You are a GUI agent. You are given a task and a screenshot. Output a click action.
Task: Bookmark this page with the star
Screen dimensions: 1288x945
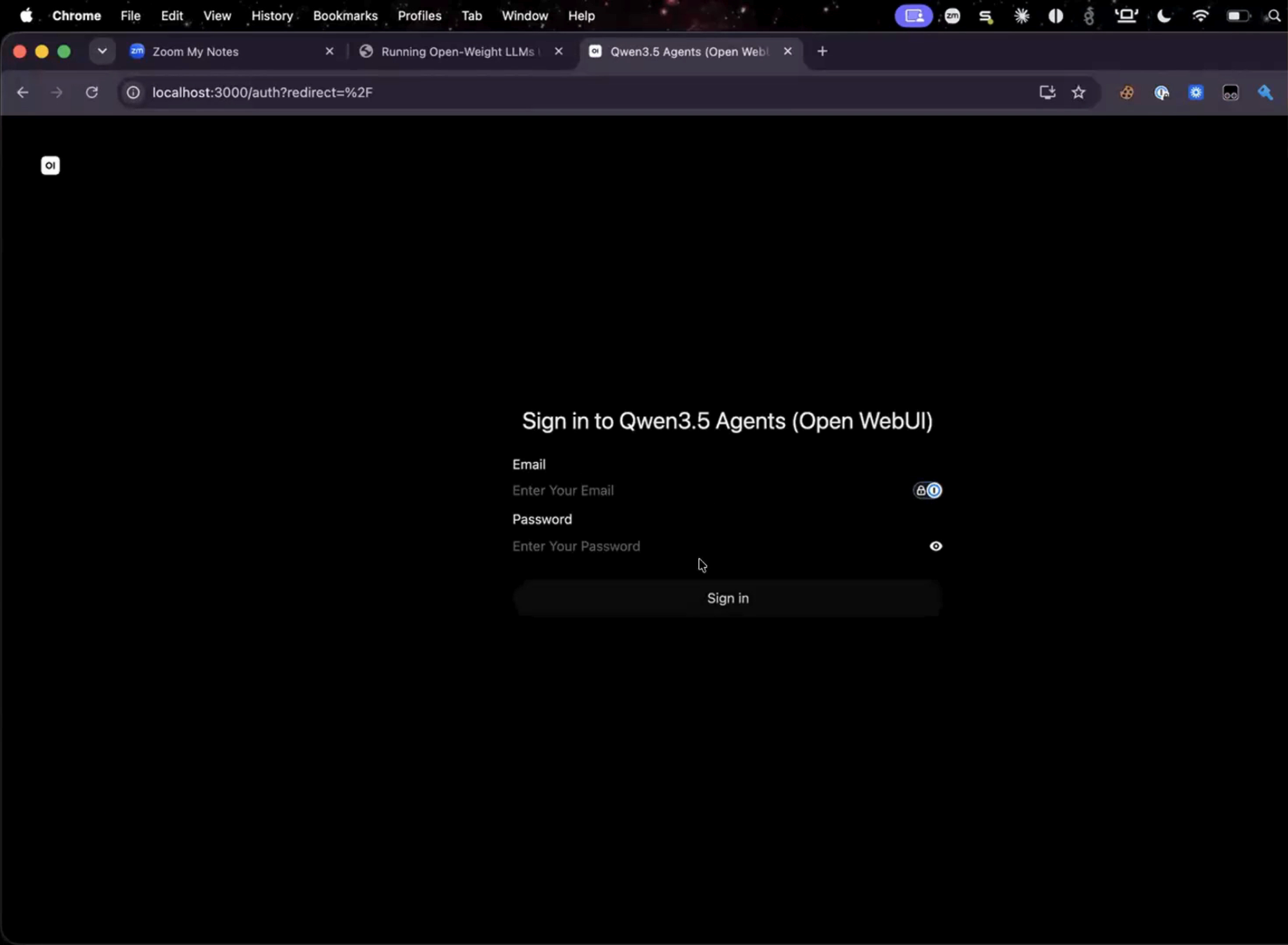(x=1079, y=93)
